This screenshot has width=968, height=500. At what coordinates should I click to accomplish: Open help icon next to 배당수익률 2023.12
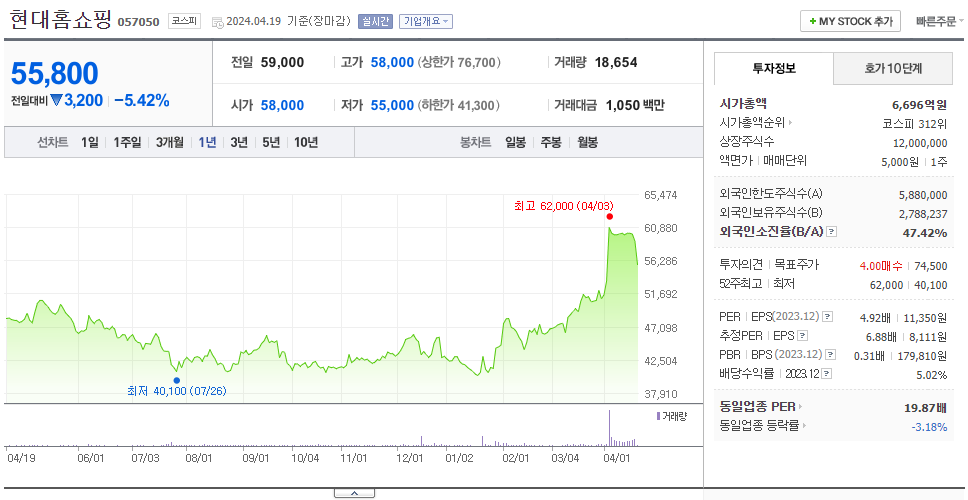[x=827, y=373]
